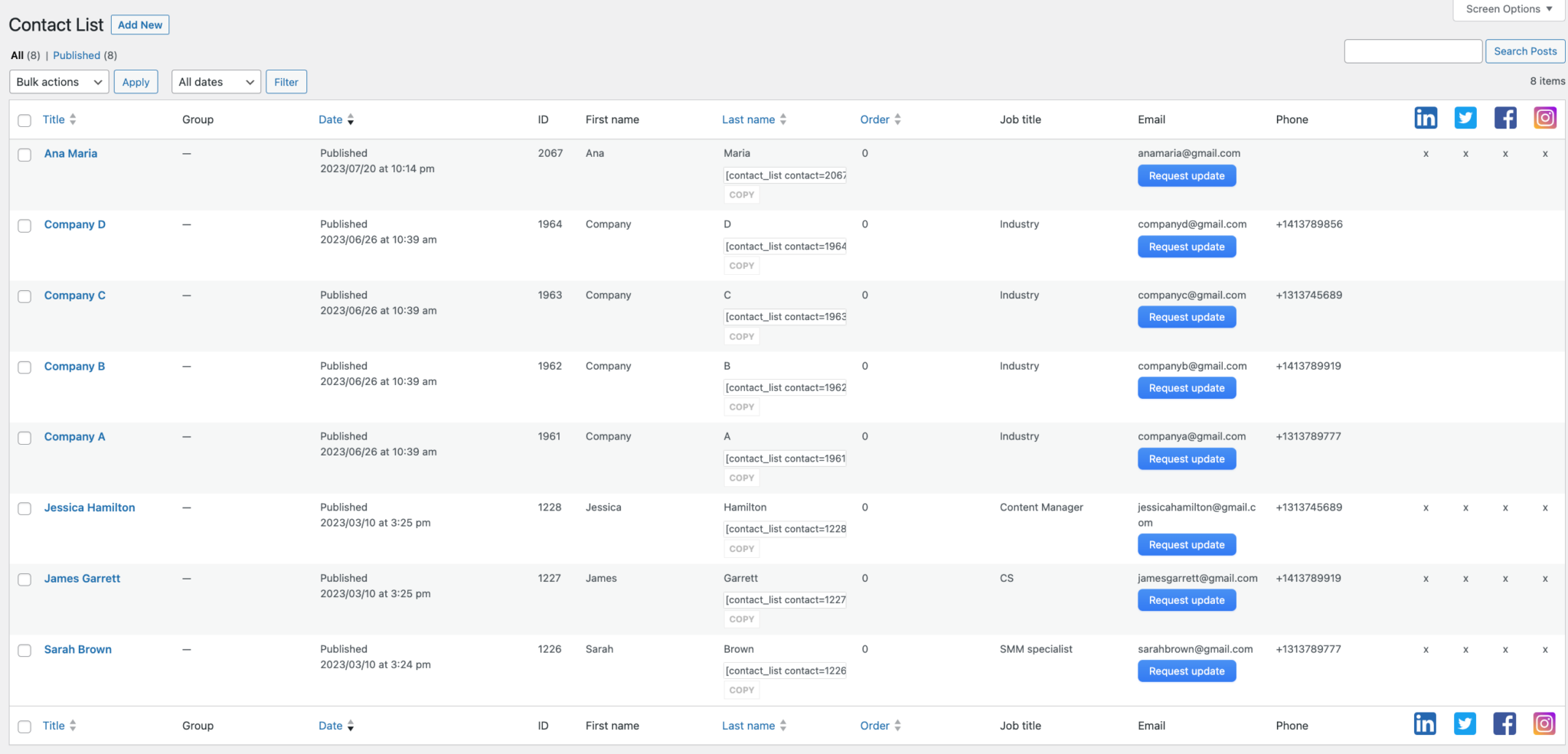Click the LinkedIn icon in the table header
The height and width of the screenshot is (754, 1568).
coord(1425,118)
